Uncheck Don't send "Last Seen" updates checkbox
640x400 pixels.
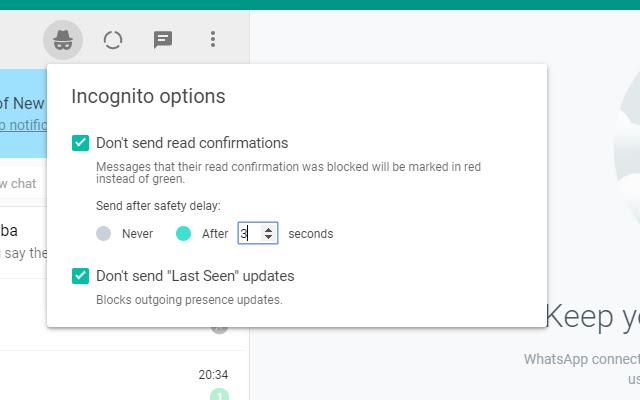(x=81, y=276)
